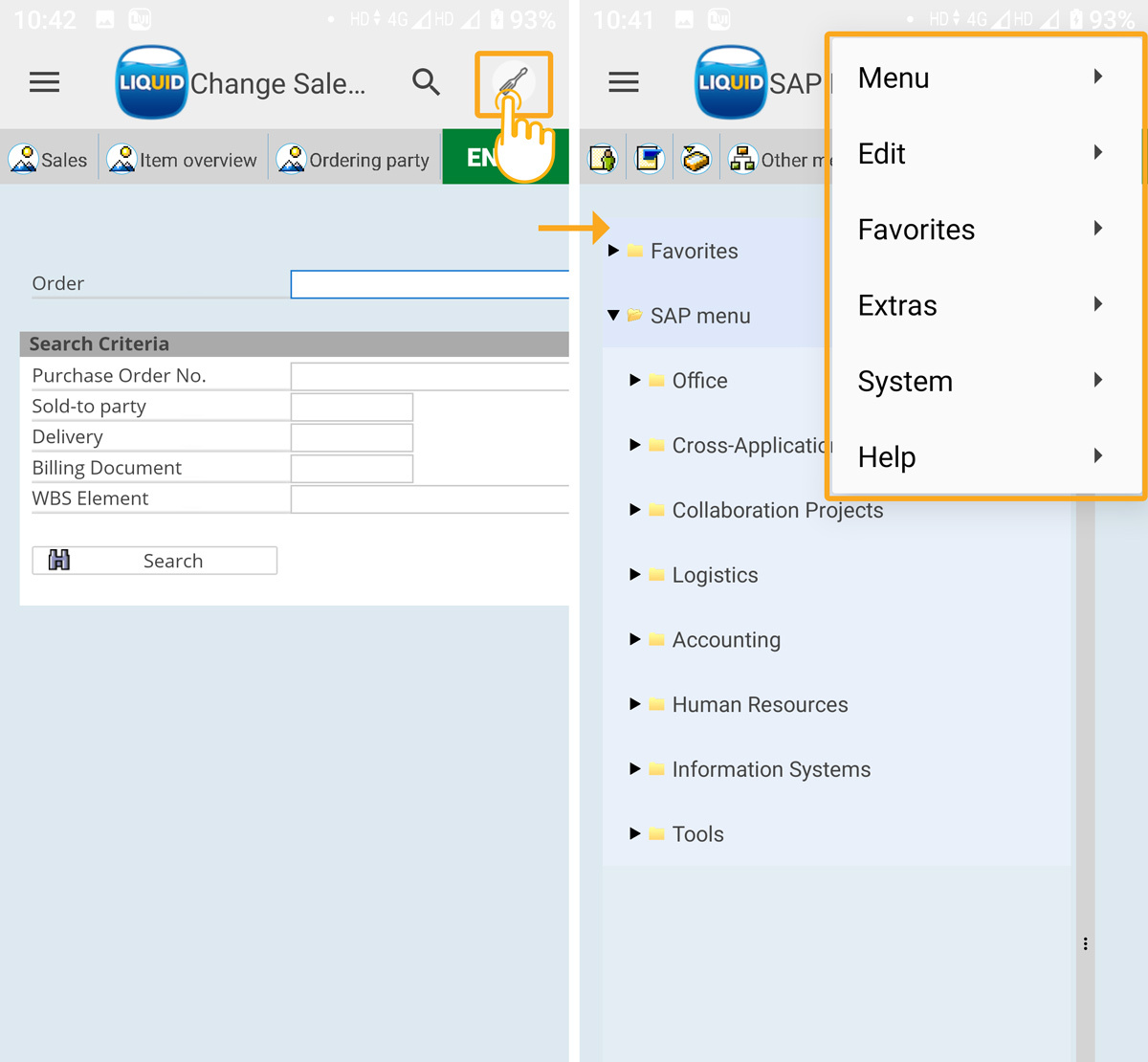Tap the wrench tools icon
Viewport: 1148px width, 1062px height.
pyautogui.click(x=514, y=84)
